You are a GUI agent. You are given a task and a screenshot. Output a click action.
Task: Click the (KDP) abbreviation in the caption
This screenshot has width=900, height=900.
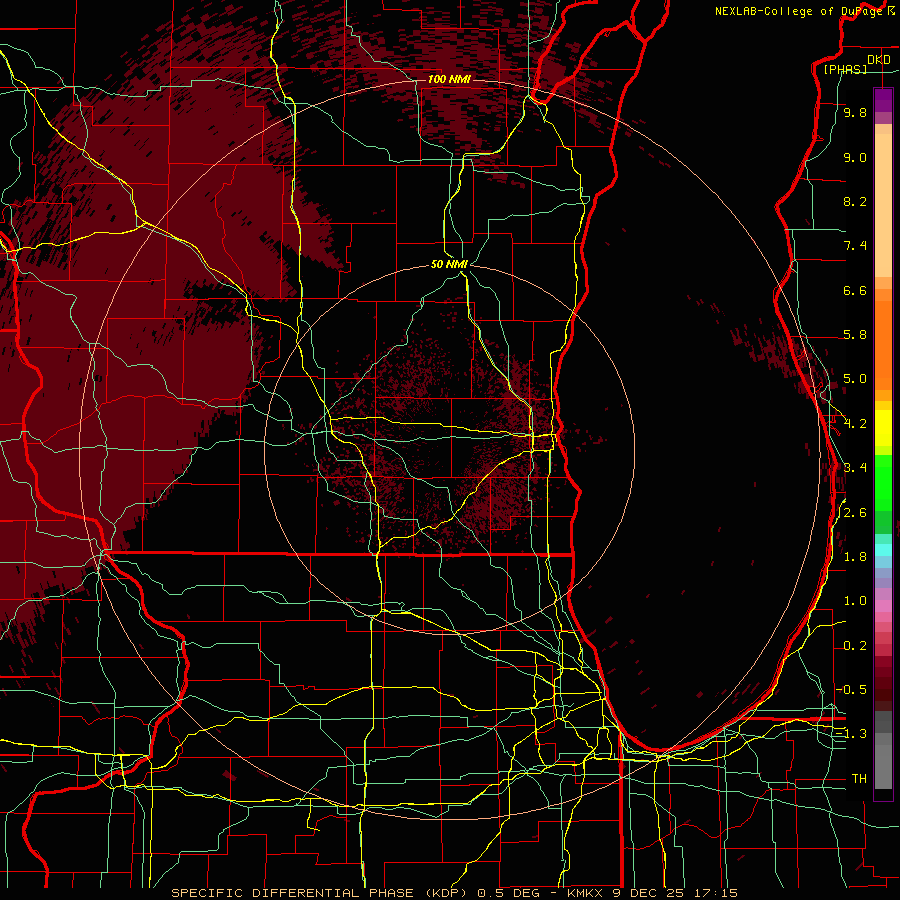444,893
